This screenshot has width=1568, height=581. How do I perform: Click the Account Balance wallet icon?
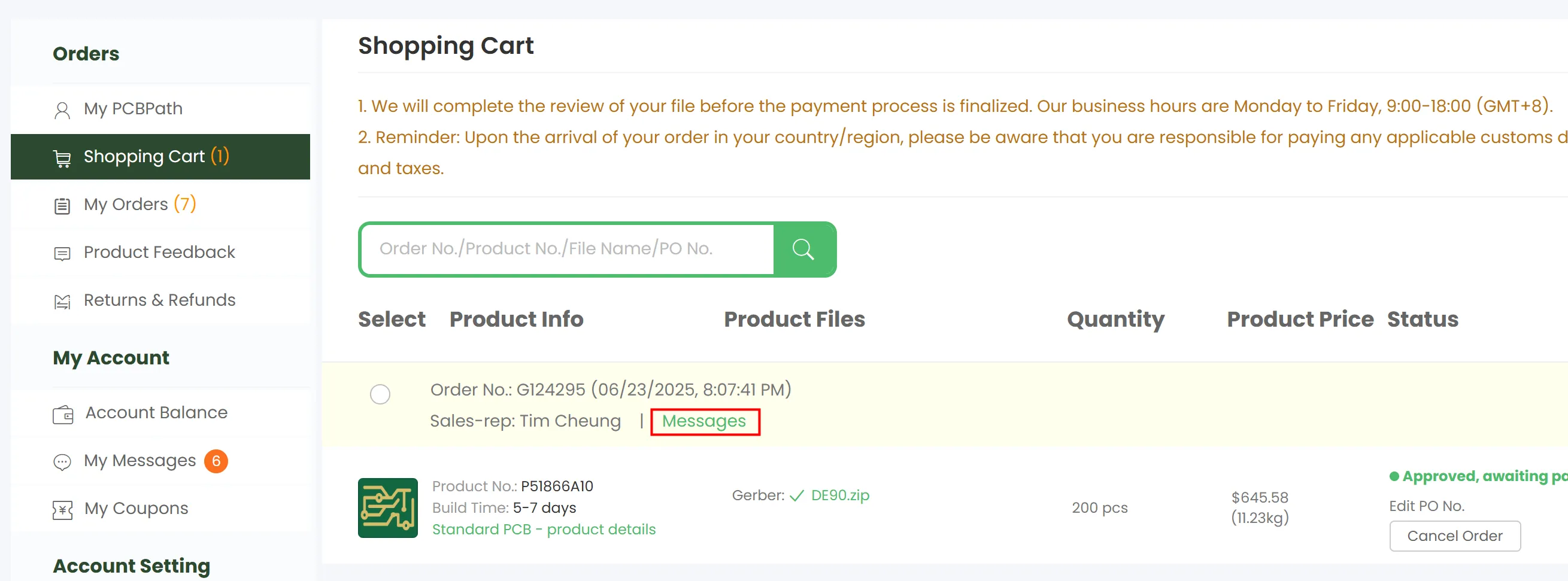(x=63, y=414)
